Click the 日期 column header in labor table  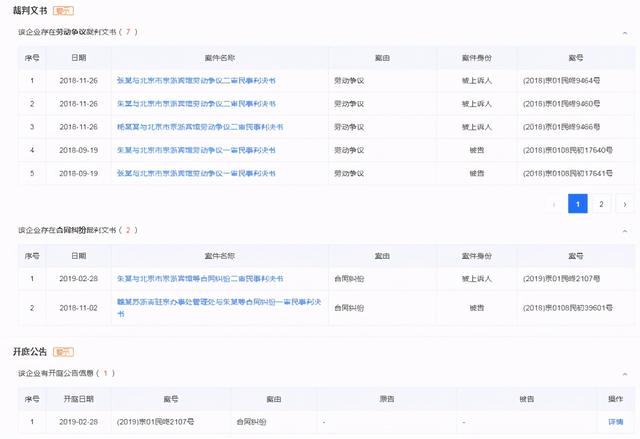[x=78, y=58]
